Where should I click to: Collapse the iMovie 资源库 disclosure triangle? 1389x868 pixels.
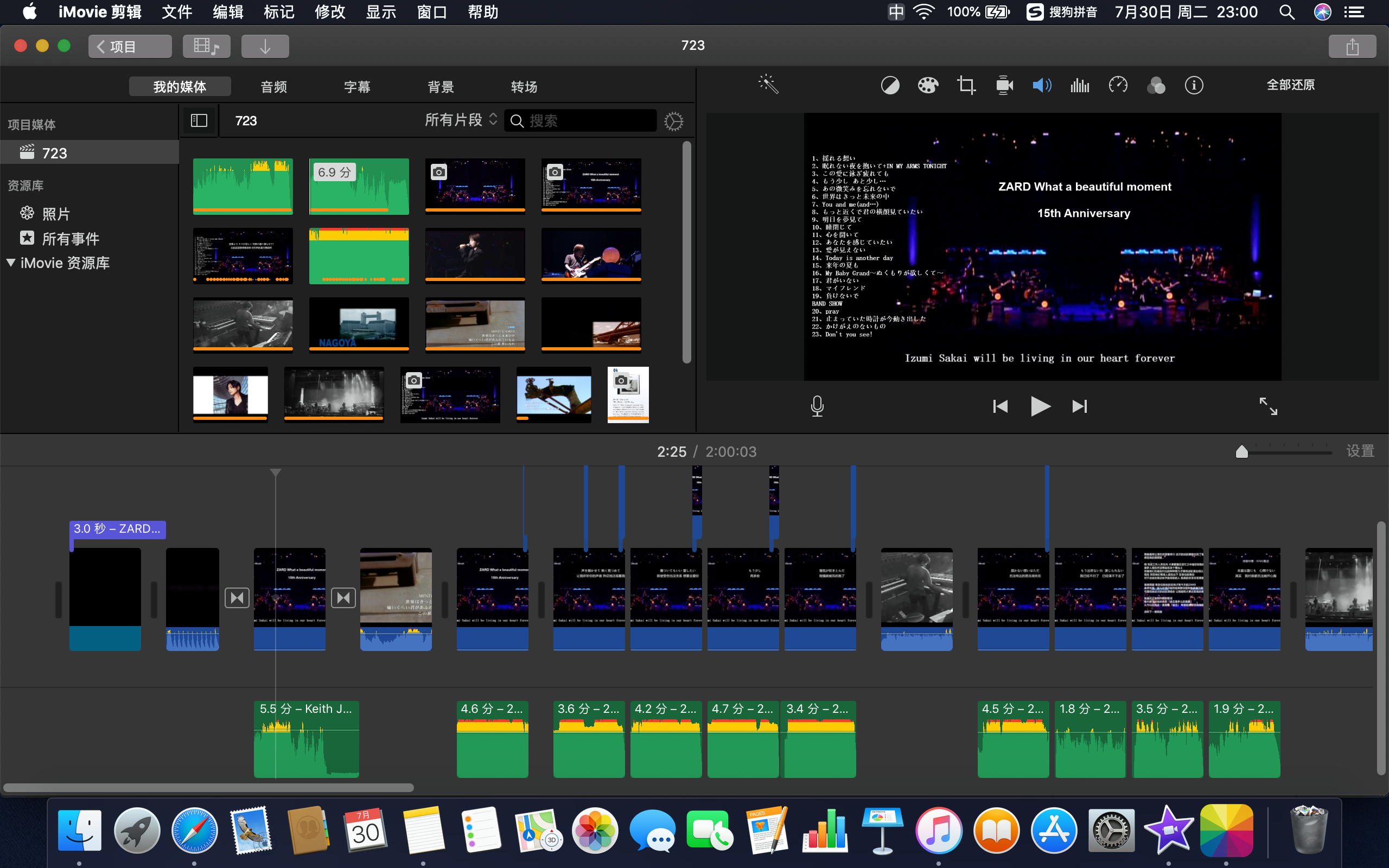[11, 263]
